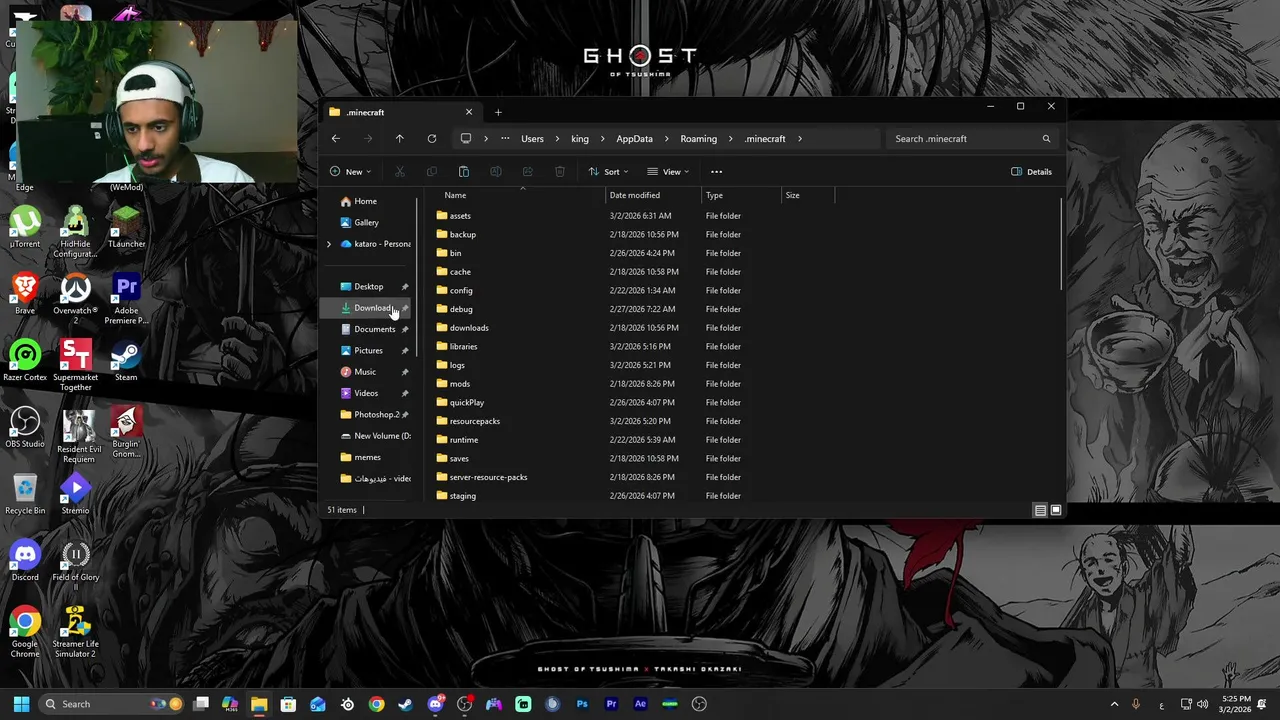Go back in File Explorer
The image size is (1280, 720).
(336, 139)
